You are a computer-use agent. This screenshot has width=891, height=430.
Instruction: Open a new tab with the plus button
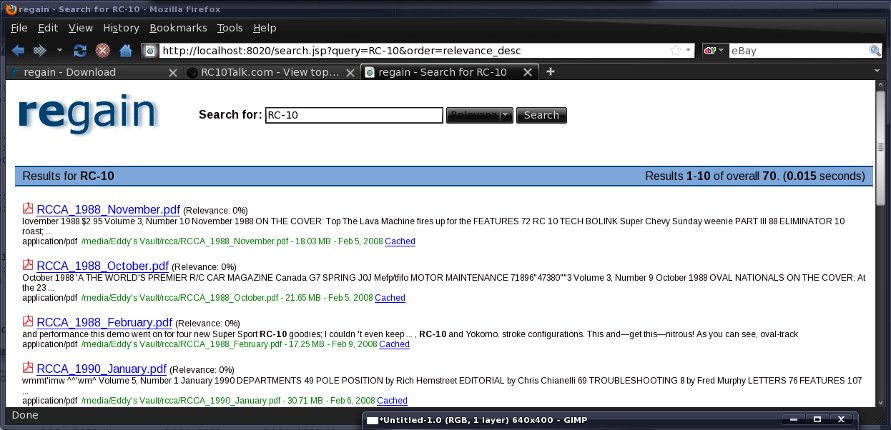click(x=550, y=72)
